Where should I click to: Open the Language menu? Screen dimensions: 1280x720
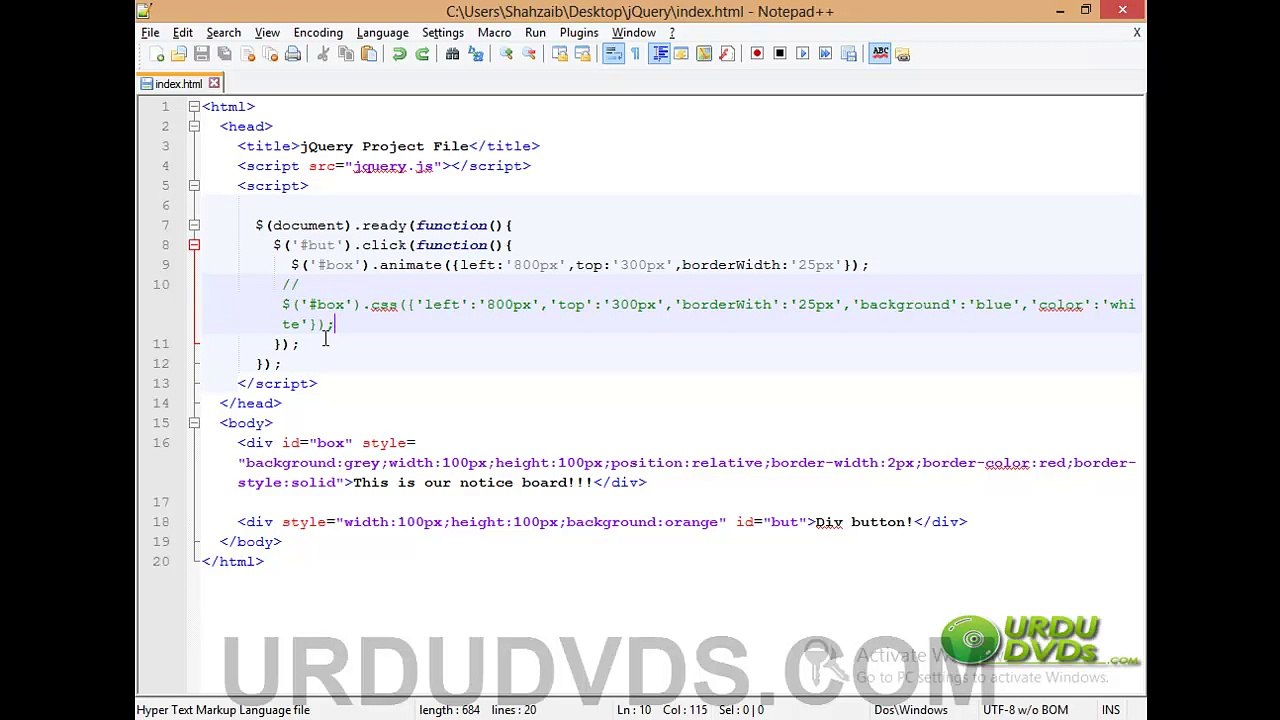coord(382,33)
